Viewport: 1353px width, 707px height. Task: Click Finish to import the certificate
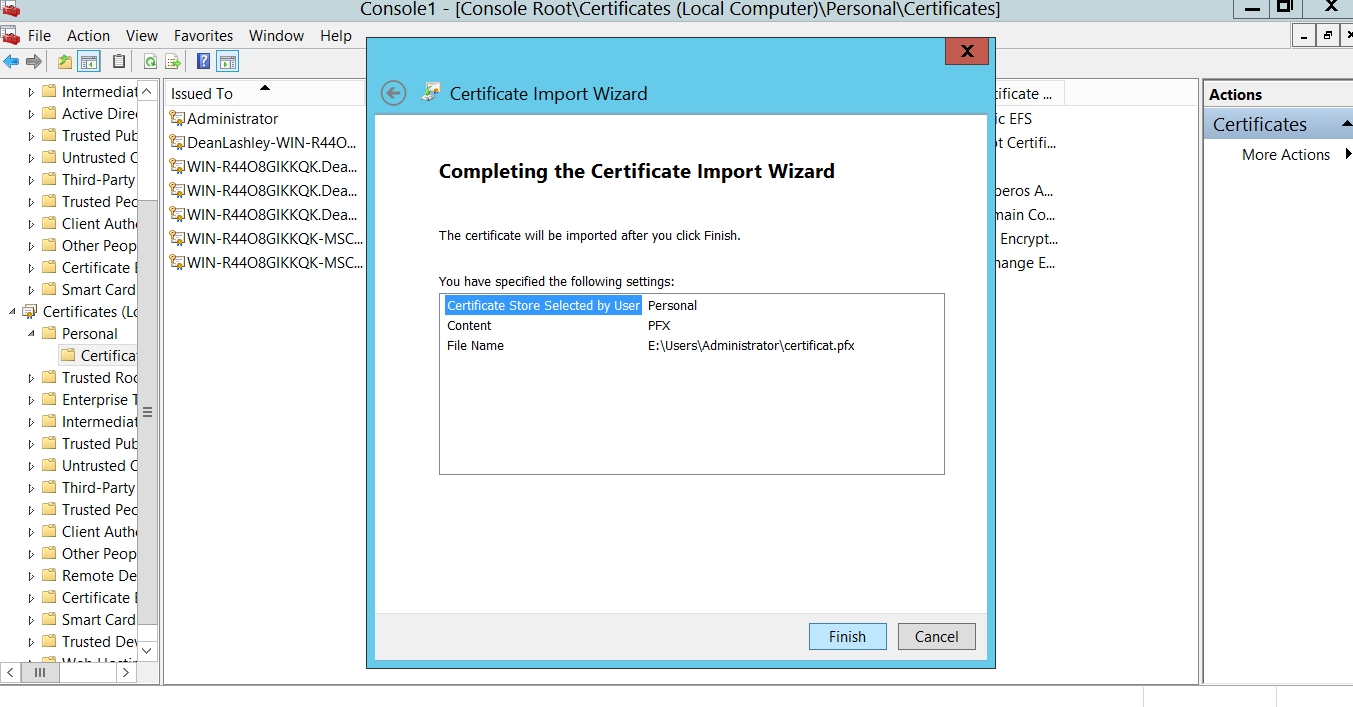pyautogui.click(x=847, y=637)
